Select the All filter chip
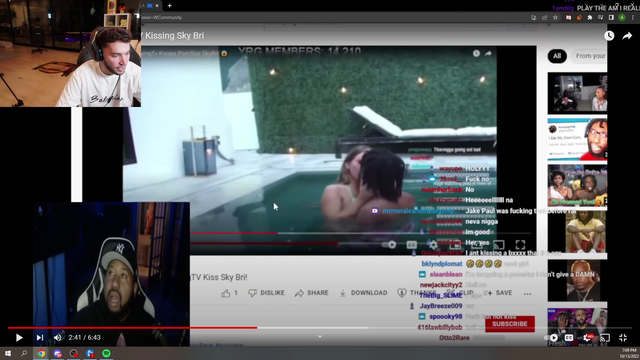The width and height of the screenshot is (640, 360). (x=557, y=56)
